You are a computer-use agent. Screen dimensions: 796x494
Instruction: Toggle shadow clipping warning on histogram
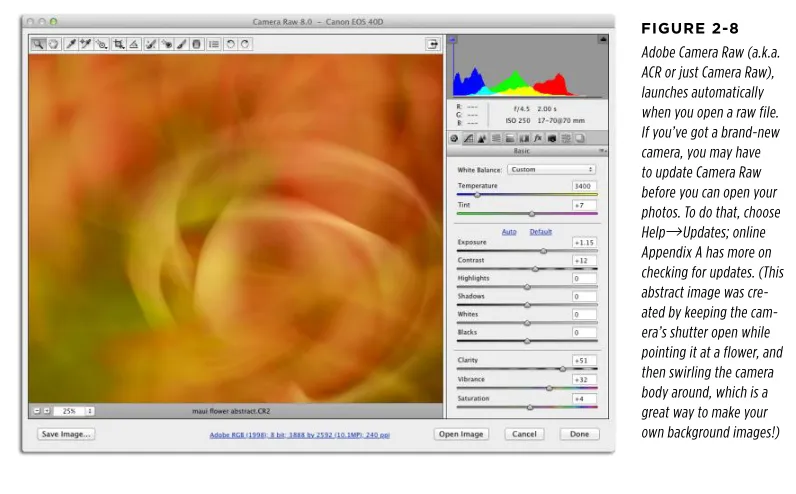tap(453, 39)
